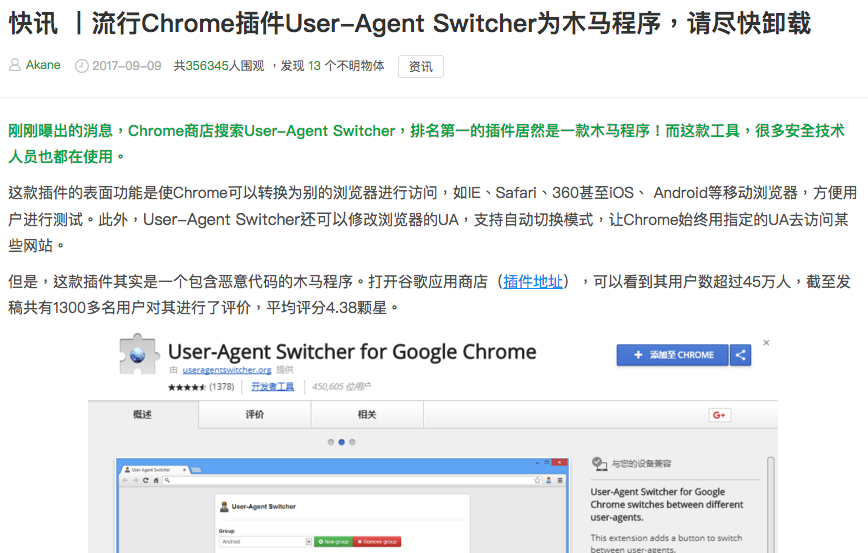Click the description panel scrollbar
The image size is (868, 553).
pos(771,505)
